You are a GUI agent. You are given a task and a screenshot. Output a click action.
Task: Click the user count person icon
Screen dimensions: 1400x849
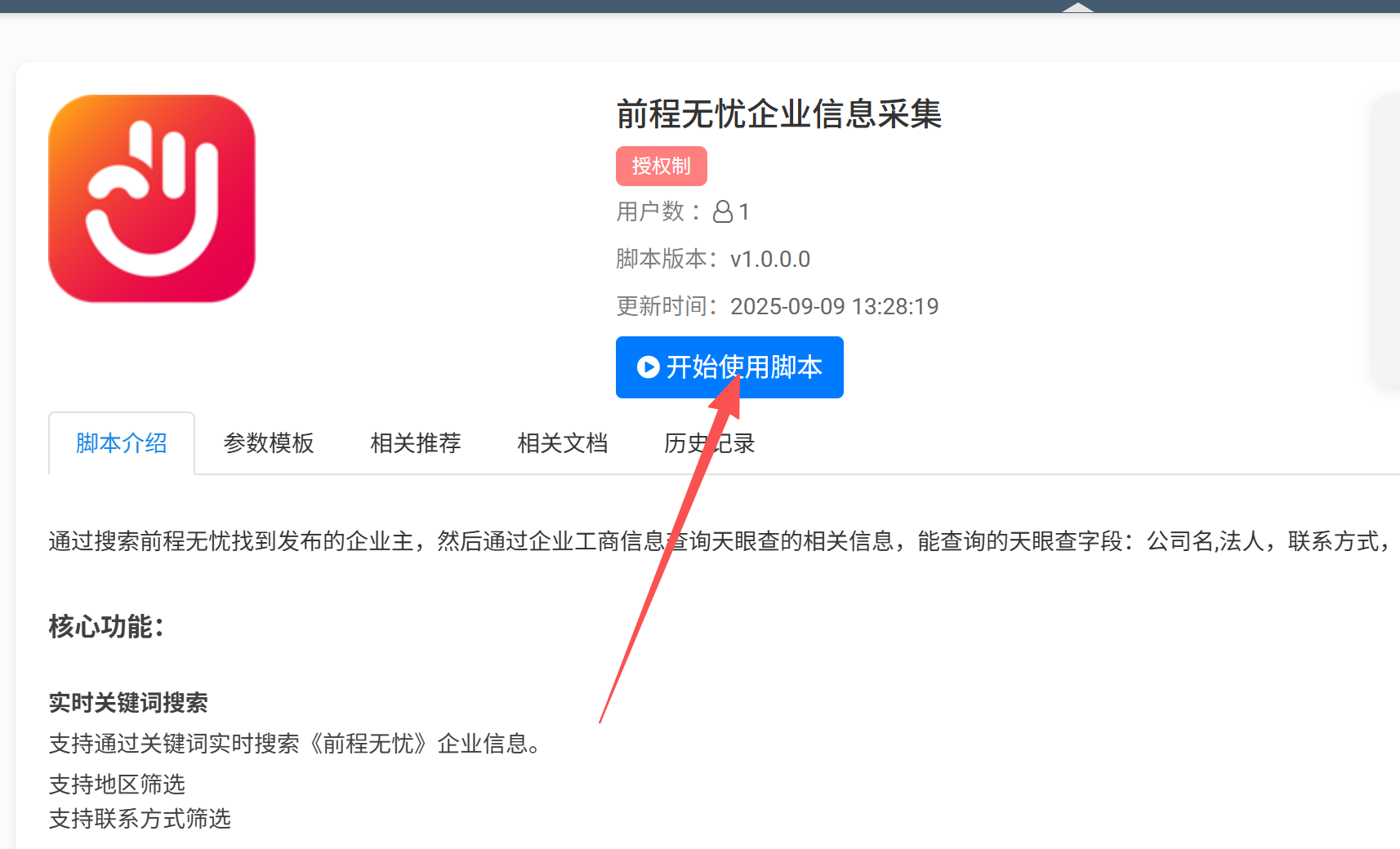(x=723, y=212)
